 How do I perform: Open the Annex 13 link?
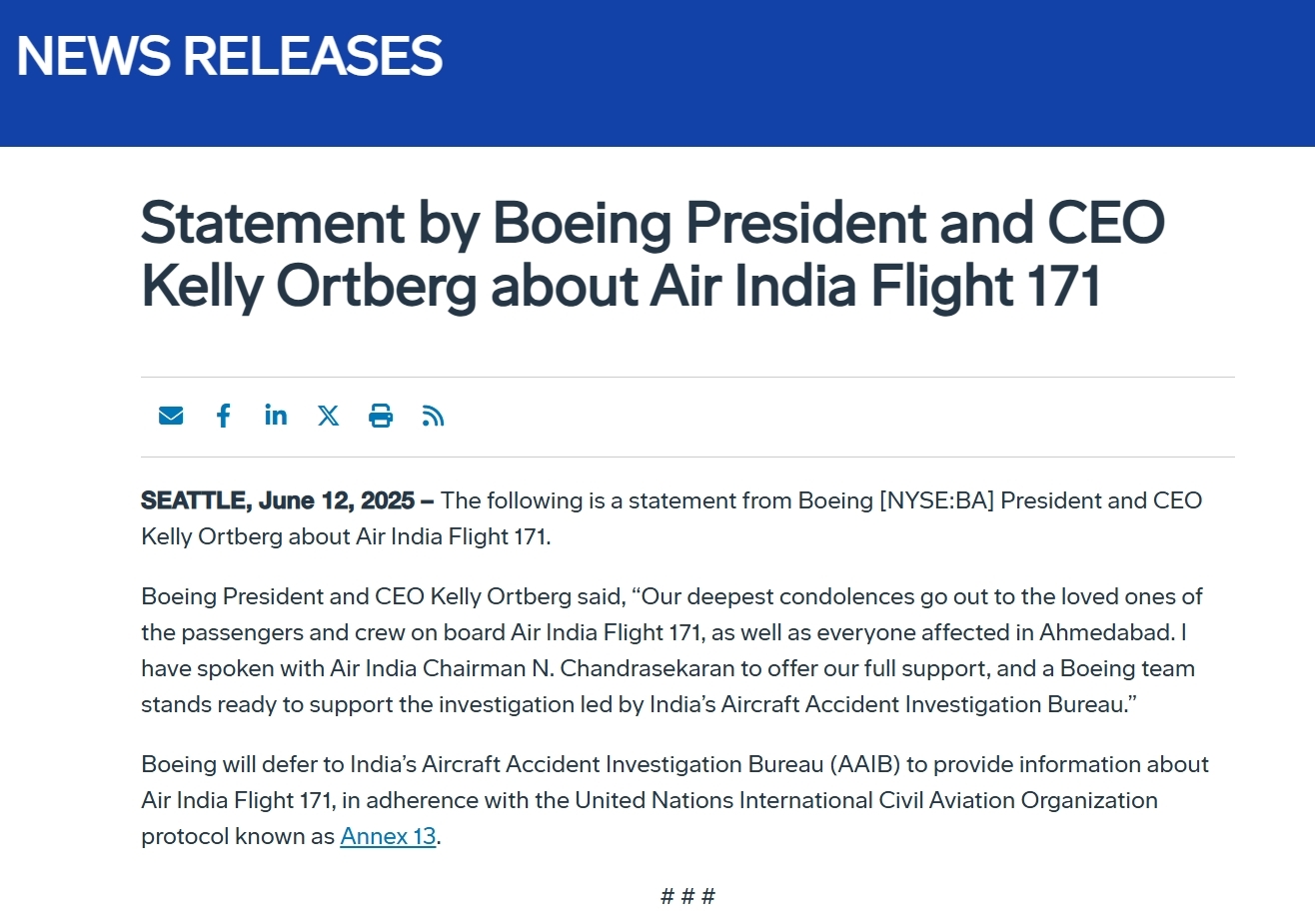pos(388,836)
